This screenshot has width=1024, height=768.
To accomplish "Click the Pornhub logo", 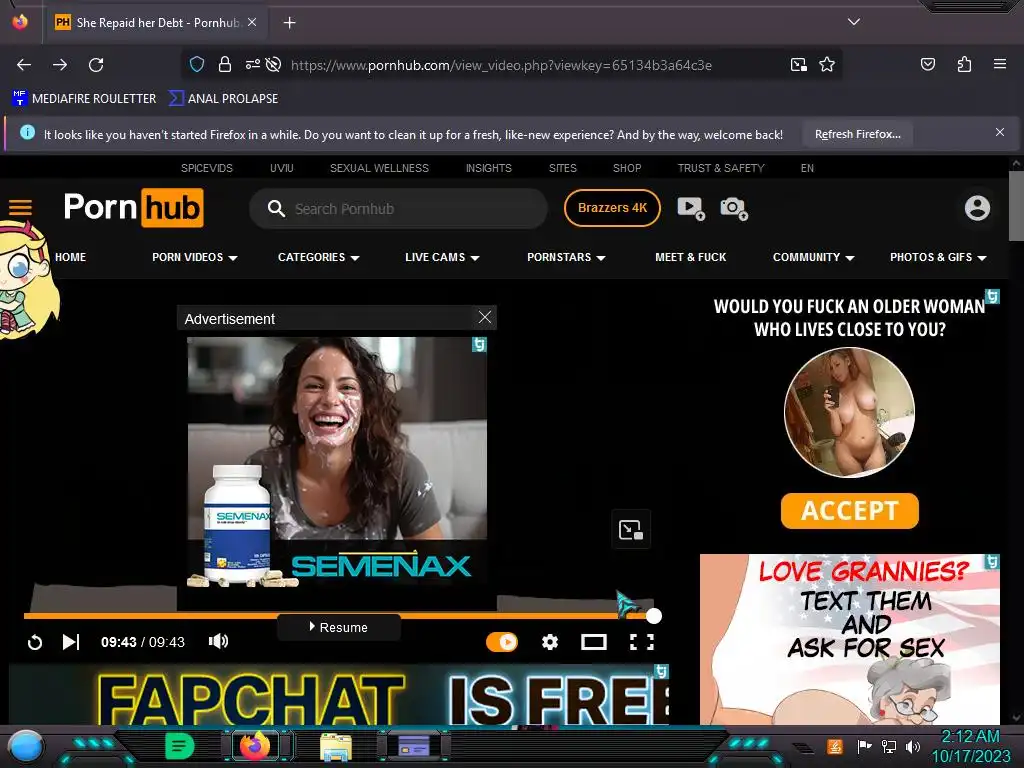I will pyautogui.click(x=133, y=208).
